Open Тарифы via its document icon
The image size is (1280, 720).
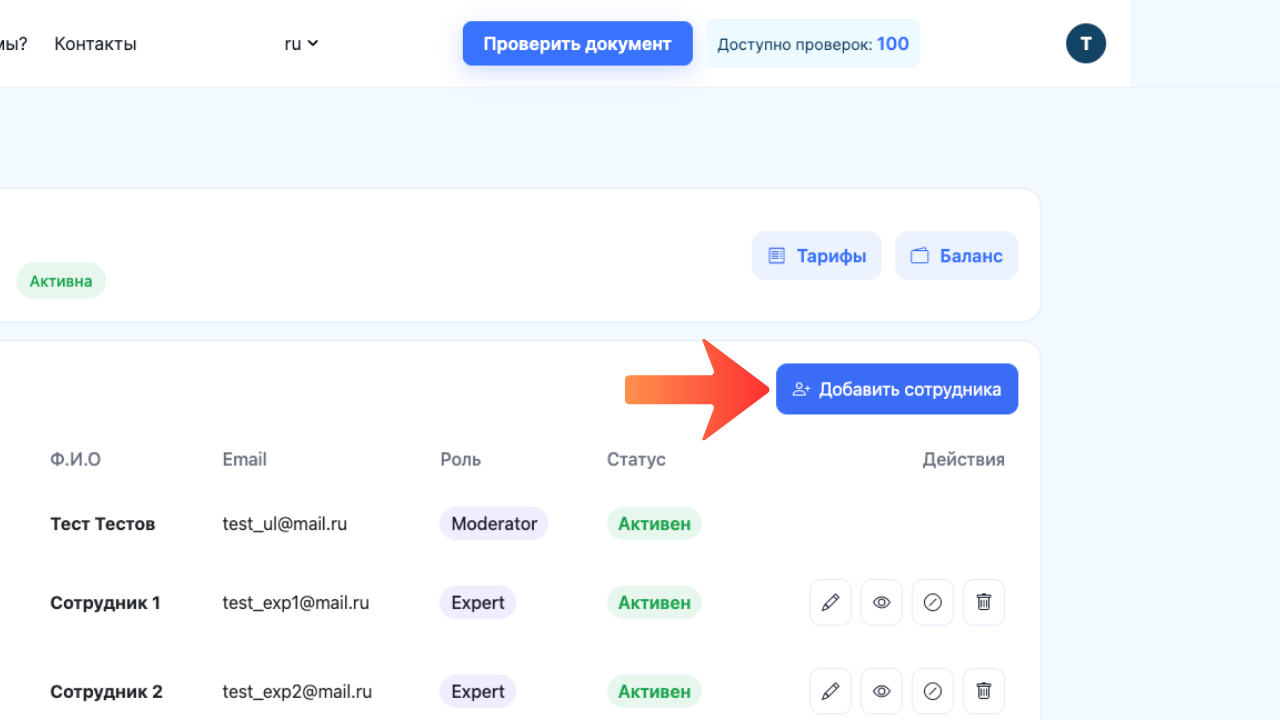[778, 255]
